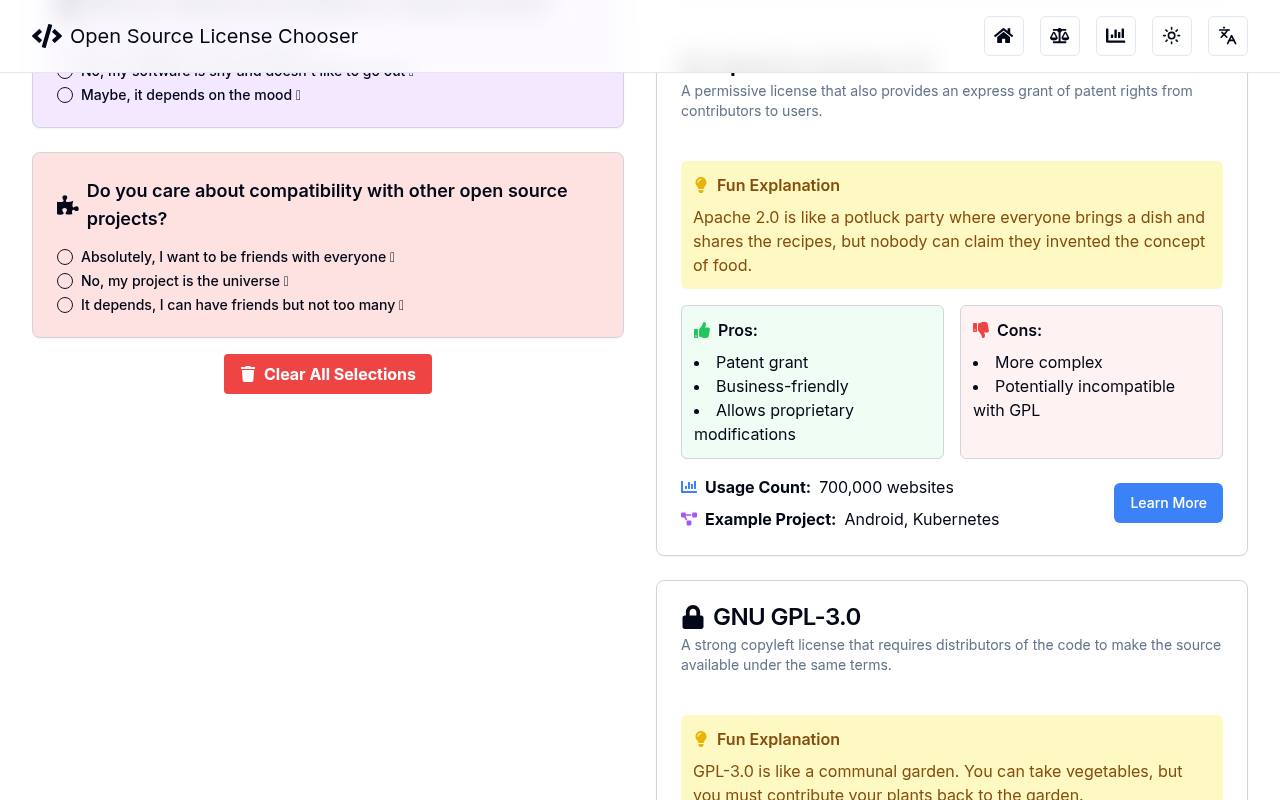Click the puzzle piece compatibility icon
1280x800 pixels.
68,205
